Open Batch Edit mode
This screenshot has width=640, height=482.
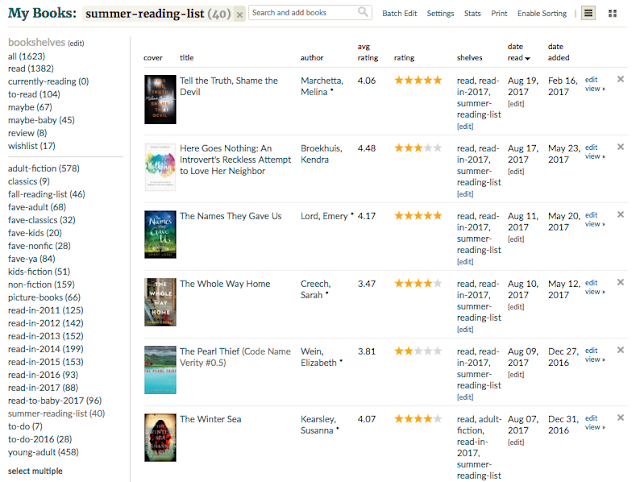tap(400, 13)
